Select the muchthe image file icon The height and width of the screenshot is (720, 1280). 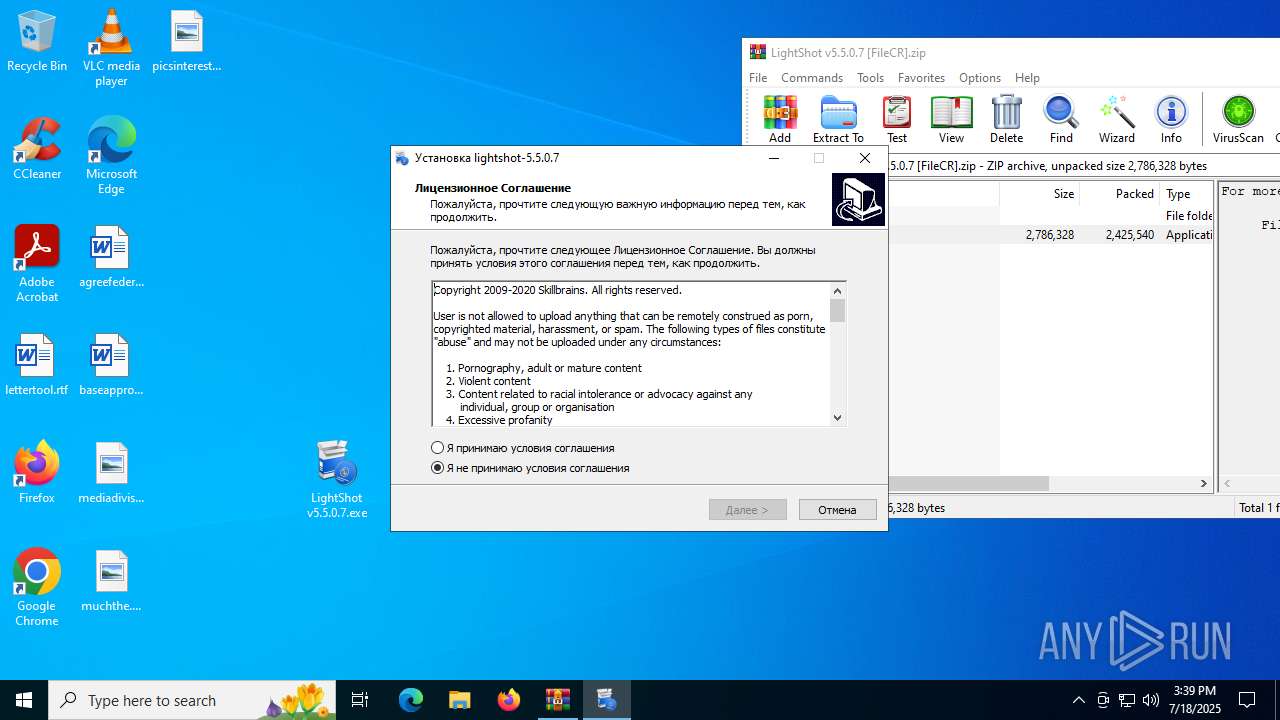pos(111,582)
